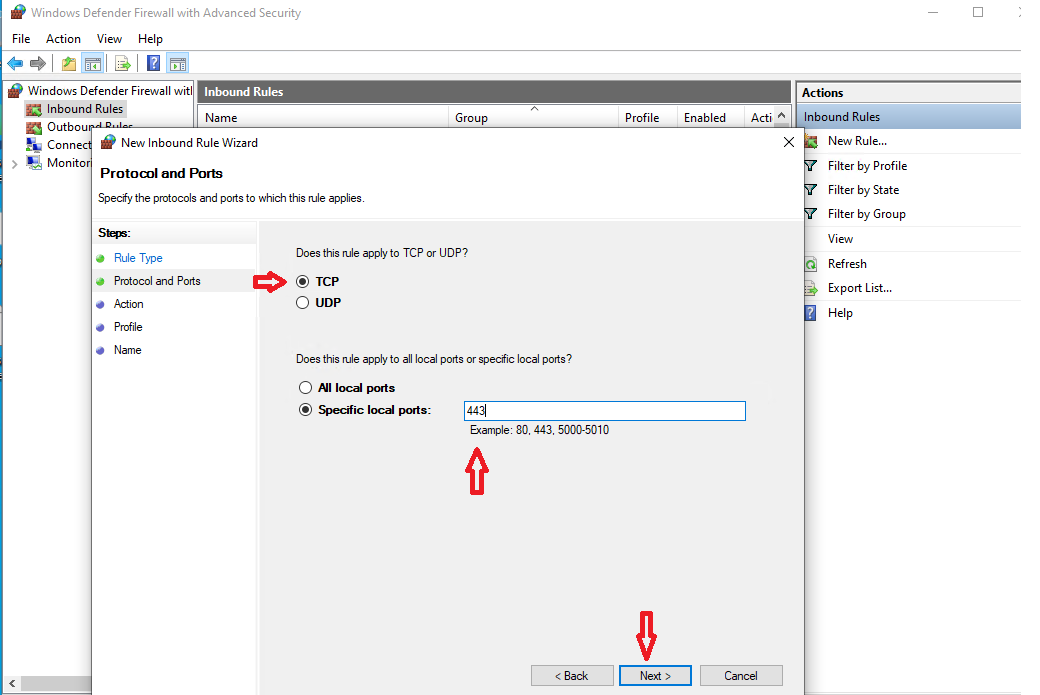Select Inbound Rules in the console tree

pos(85,109)
